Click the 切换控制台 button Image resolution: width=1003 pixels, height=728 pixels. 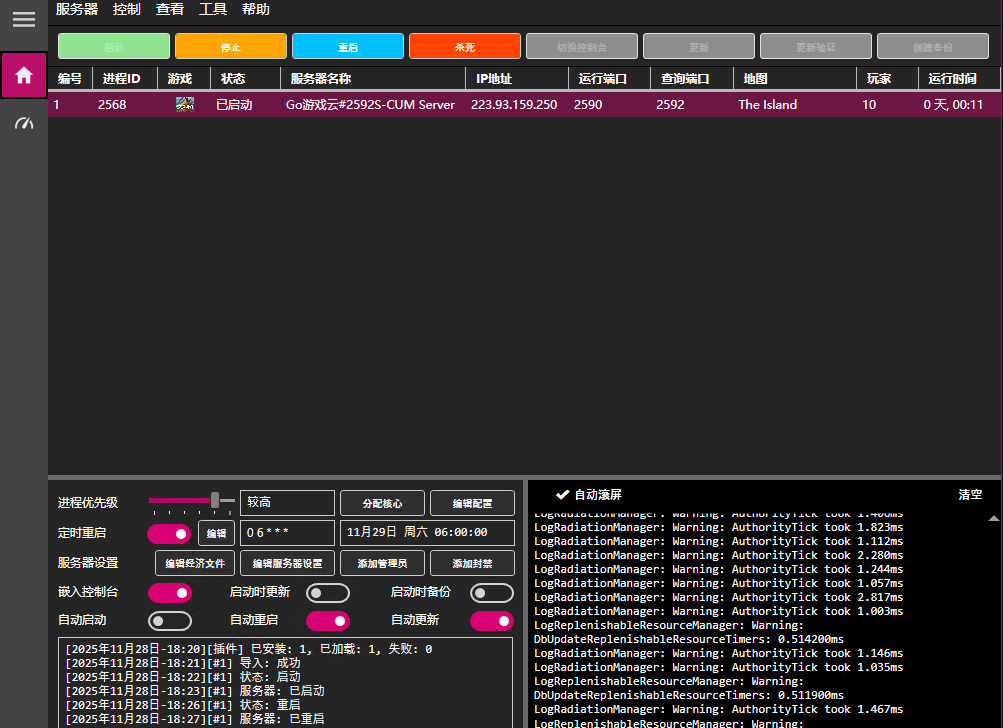click(581, 47)
